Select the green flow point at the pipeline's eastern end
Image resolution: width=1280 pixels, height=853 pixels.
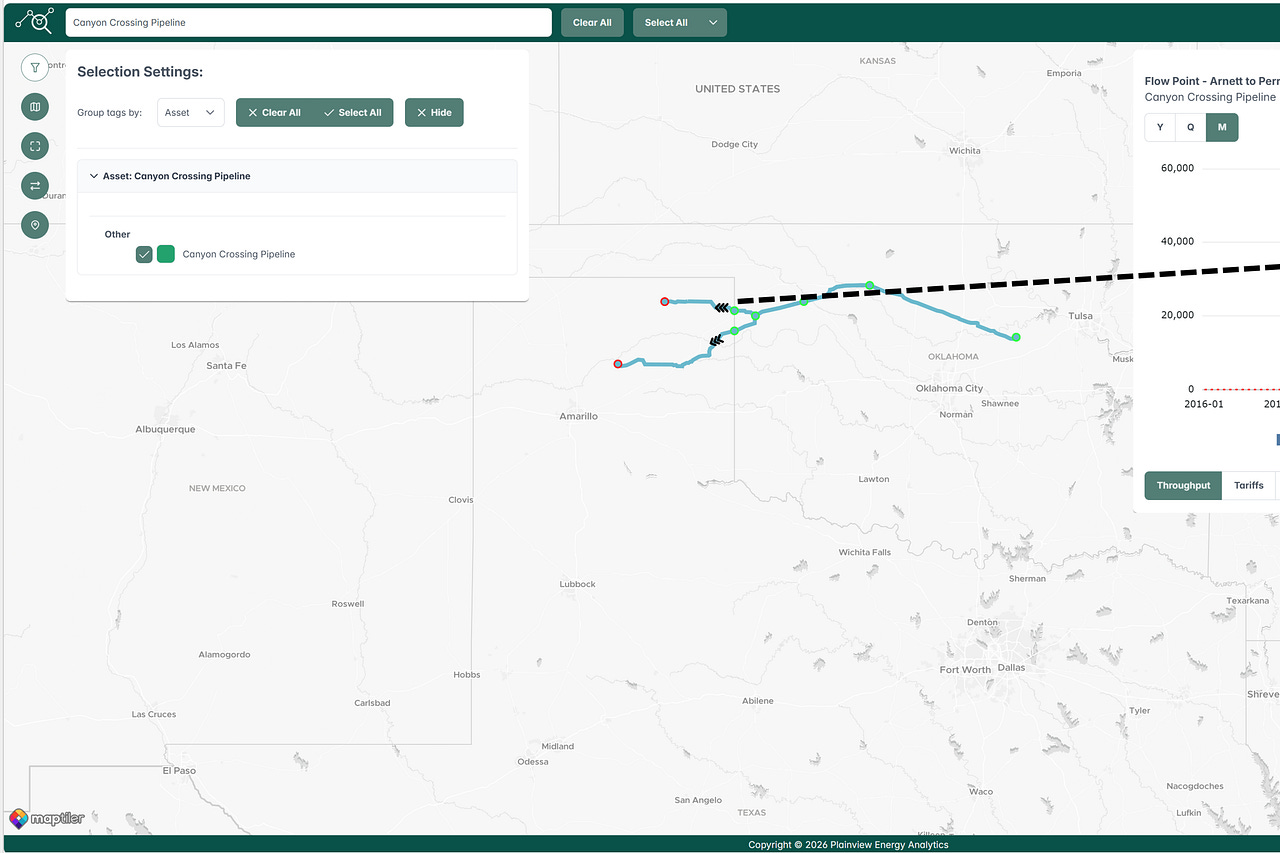[x=1015, y=337]
